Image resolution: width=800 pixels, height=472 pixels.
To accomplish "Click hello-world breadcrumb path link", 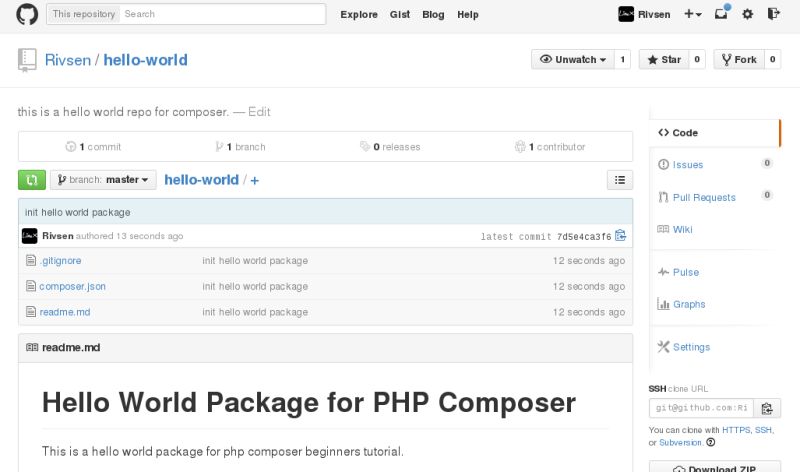I will pyautogui.click(x=202, y=180).
